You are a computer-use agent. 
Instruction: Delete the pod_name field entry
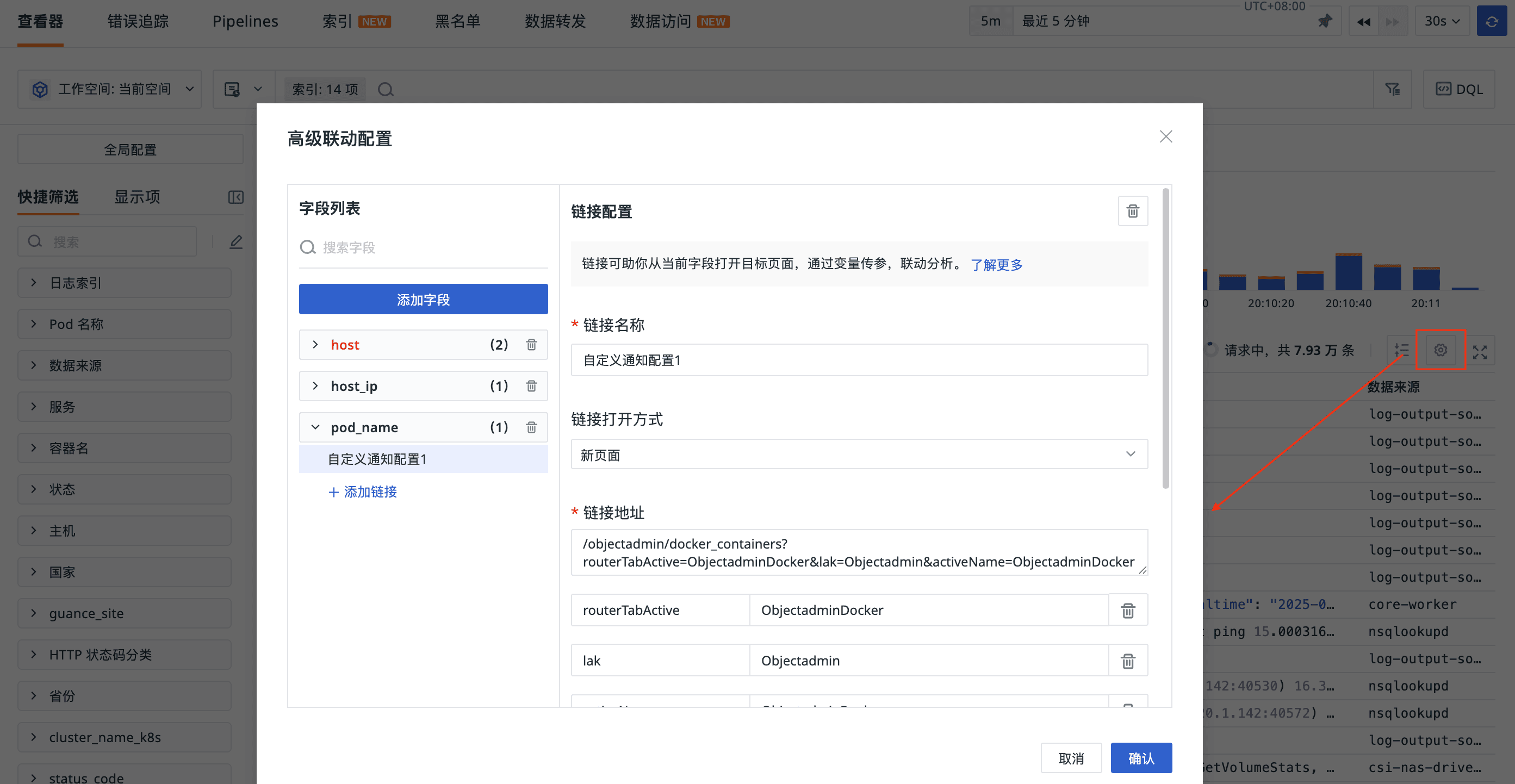(531, 427)
